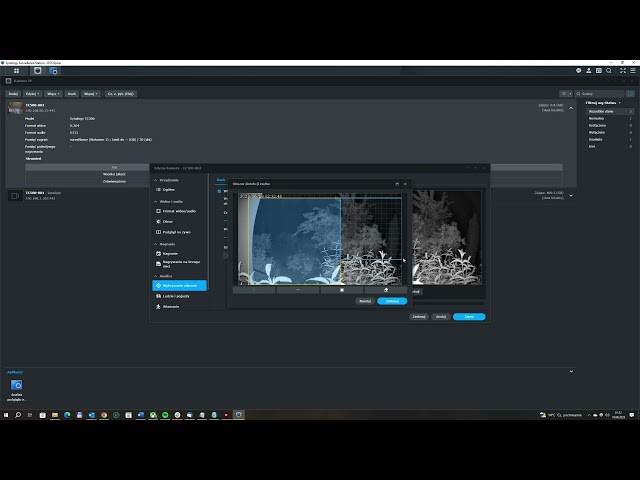The height and width of the screenshot is (480, 640).
Task: Collapse the Urządzenie section in edit dialog
Action: click(x=155, y=180)
